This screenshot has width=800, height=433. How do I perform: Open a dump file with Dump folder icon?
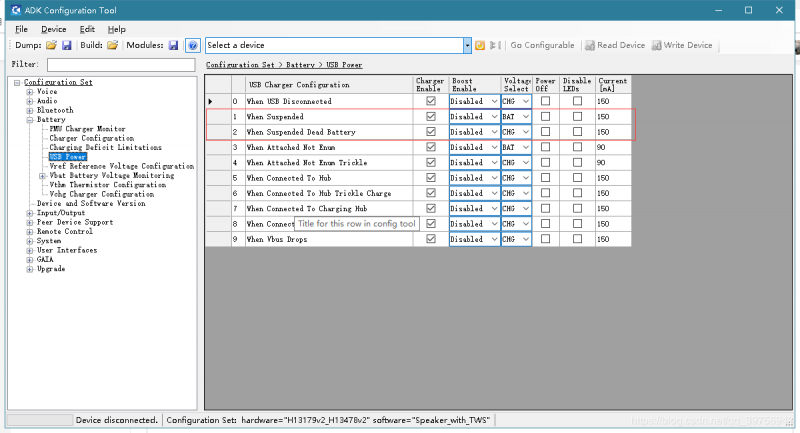pyautogui.click(x=51, y=45)
